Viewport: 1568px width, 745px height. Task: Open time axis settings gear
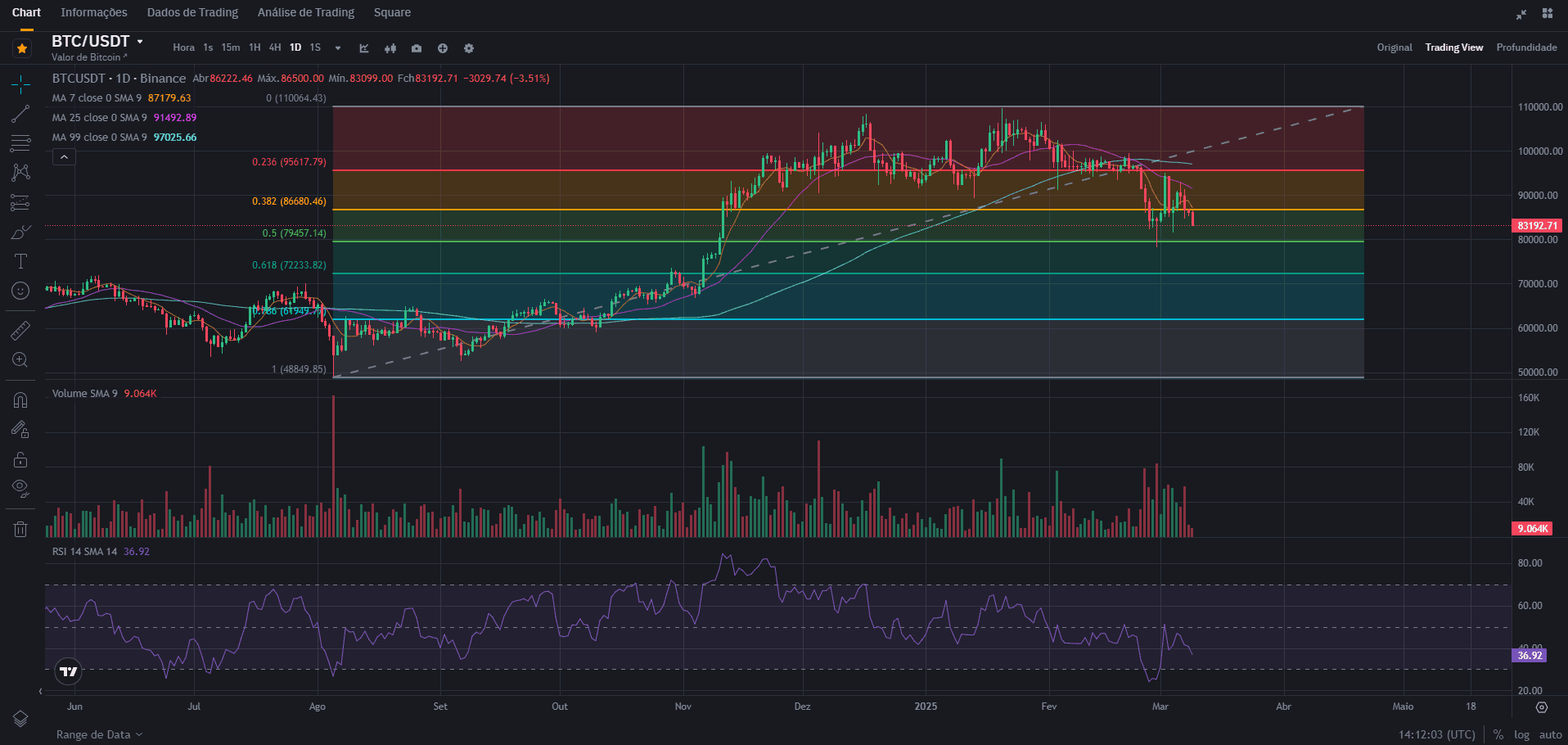1542,707
